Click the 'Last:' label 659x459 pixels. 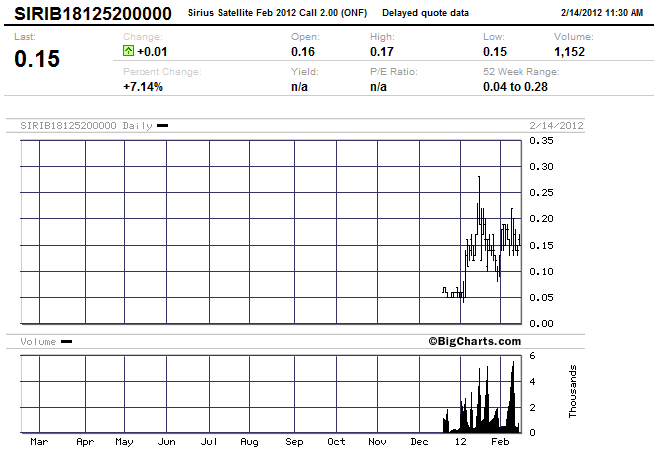click(x=25, y=37)
